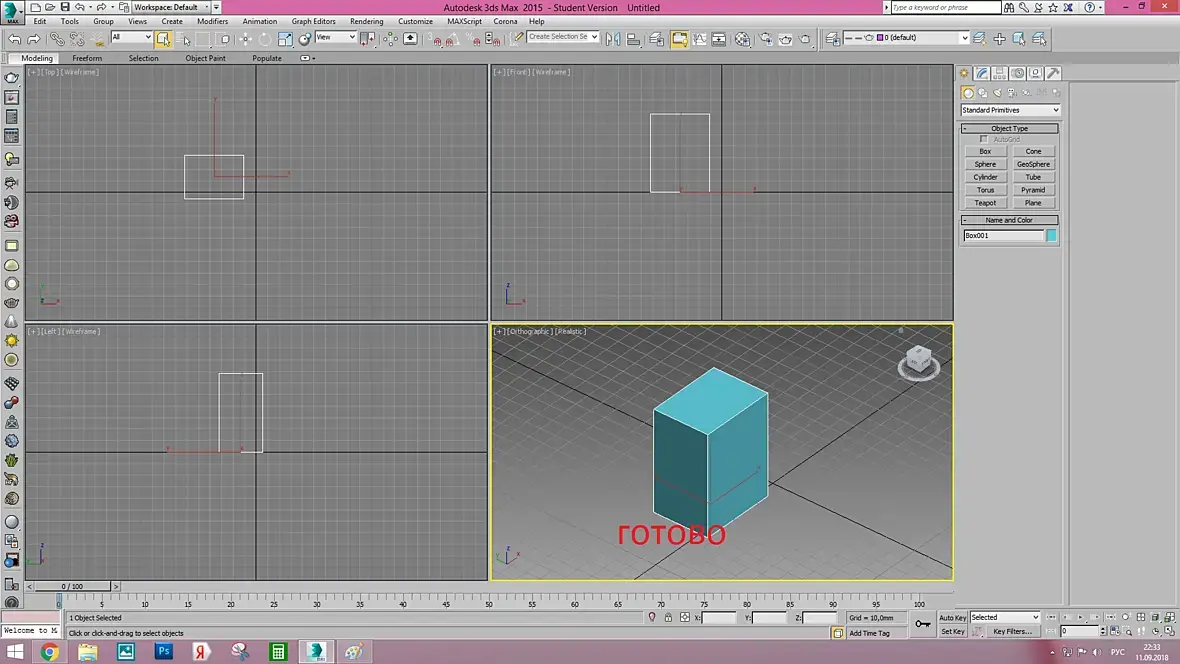Open the Utilities panel hammer icon

coord(1053,73)
